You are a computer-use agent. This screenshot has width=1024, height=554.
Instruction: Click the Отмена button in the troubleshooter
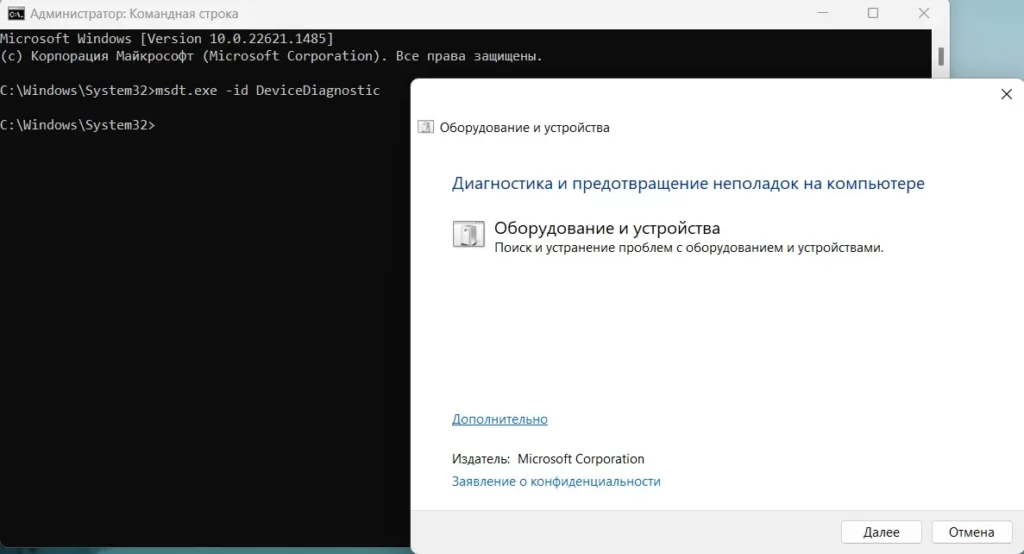coord(971,532)
